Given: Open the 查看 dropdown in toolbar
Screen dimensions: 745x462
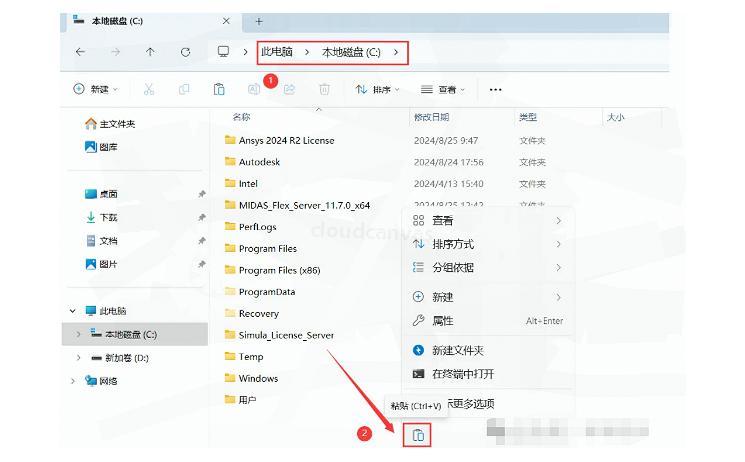Looking at the screenshot, I should tap(443, 89).
